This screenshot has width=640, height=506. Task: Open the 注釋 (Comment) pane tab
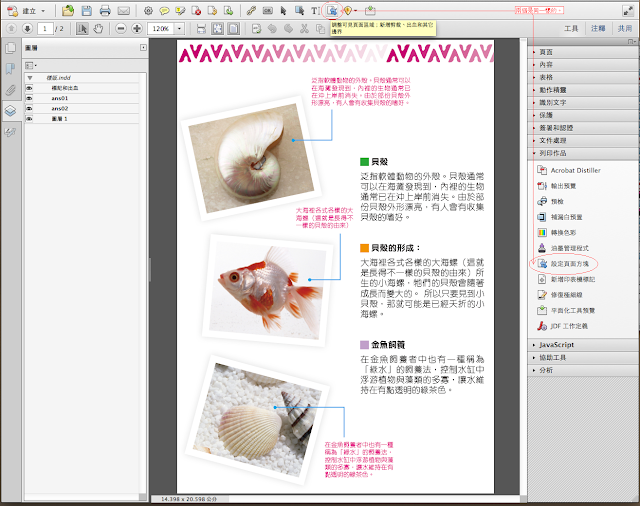tap(598, 29)
